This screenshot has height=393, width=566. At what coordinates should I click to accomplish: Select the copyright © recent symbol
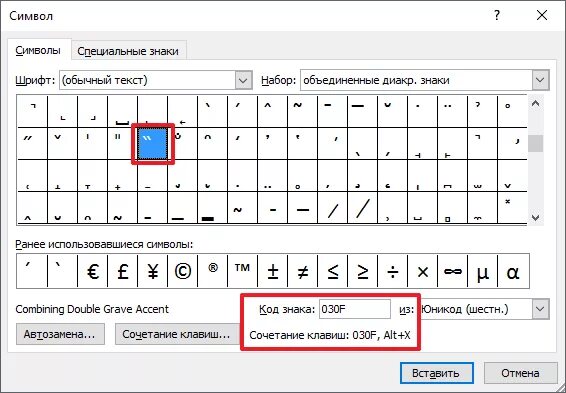coord(183,271)
